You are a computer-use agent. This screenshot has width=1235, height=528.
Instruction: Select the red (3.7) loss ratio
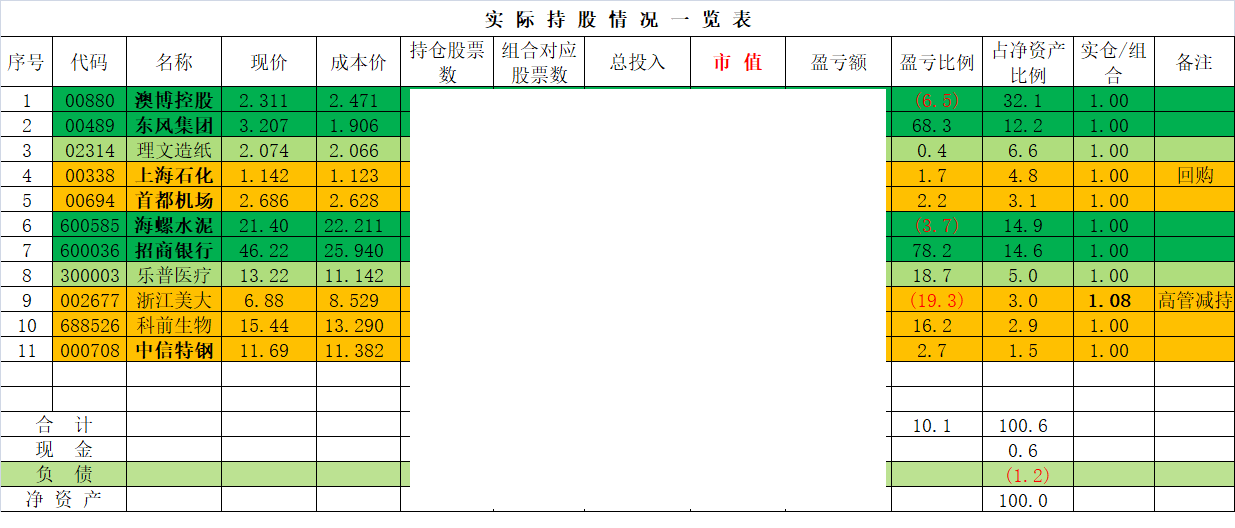[x=937, y=226]
